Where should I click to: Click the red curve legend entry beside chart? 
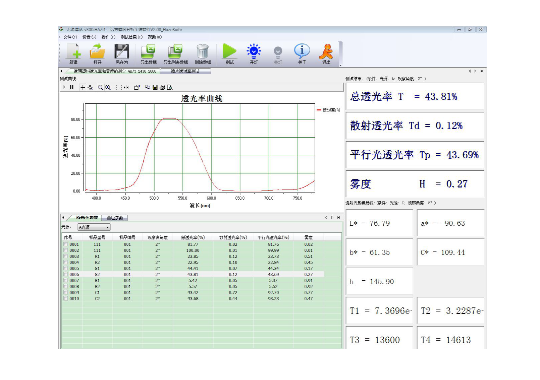(x=328, y=110)
